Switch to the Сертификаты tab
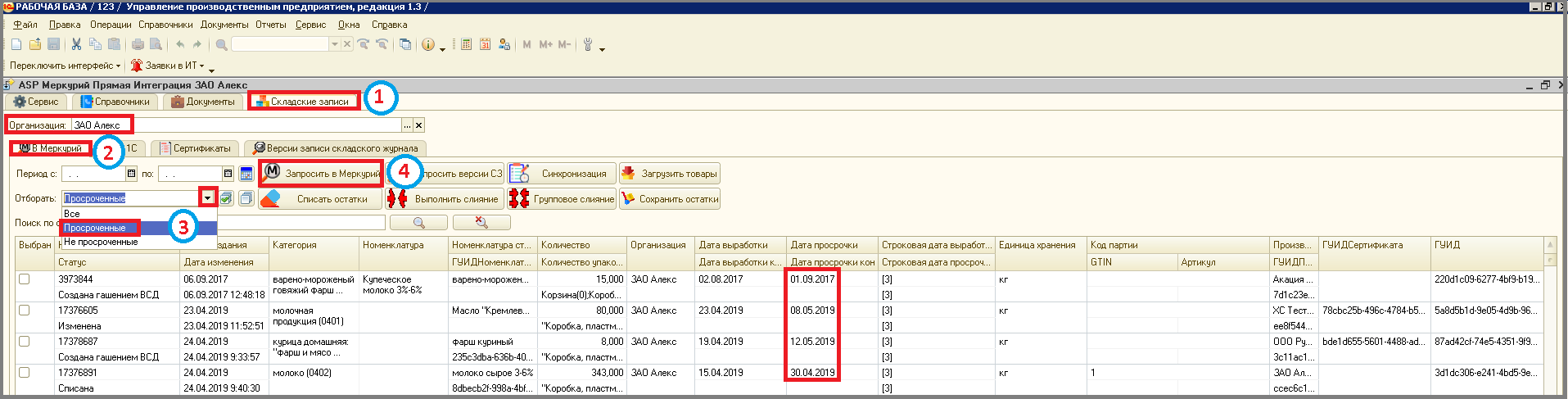 196,148
